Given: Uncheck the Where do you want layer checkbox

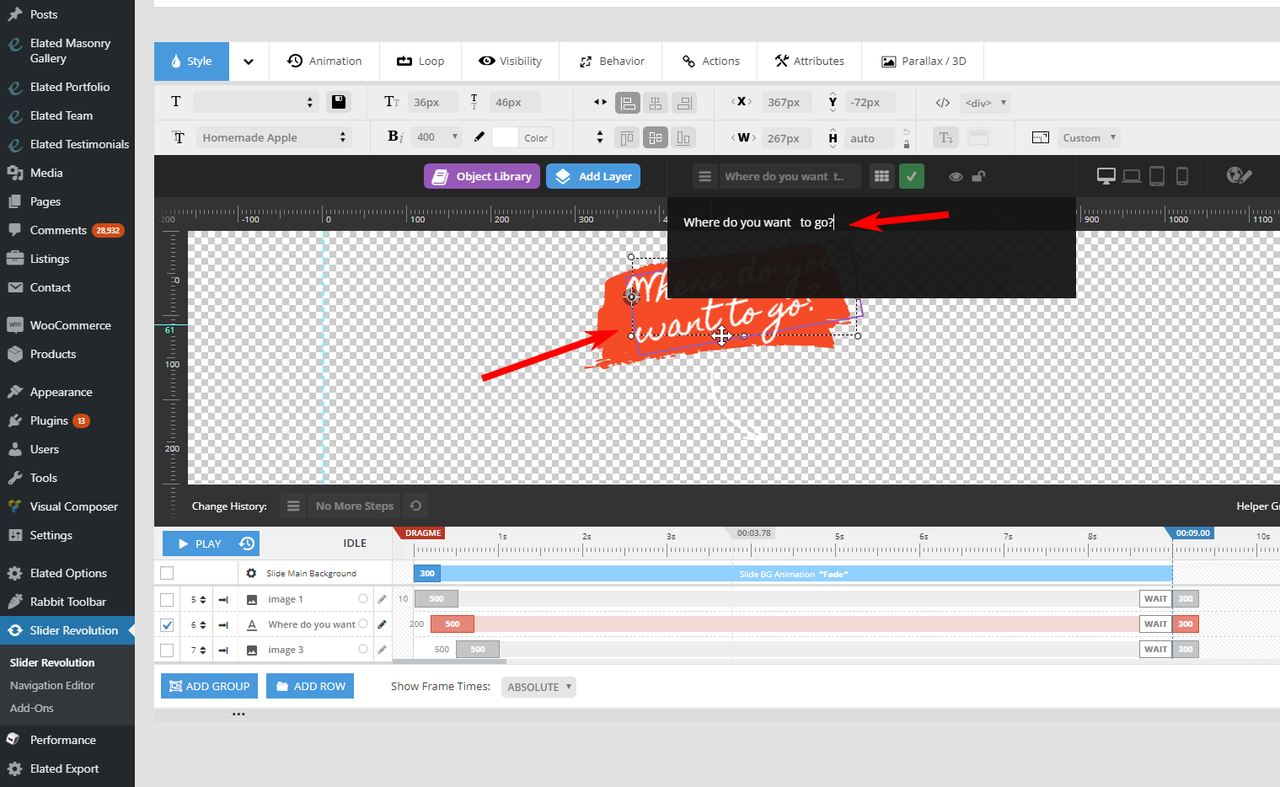Looking at the screenshot, I should [x=167, y=625].
